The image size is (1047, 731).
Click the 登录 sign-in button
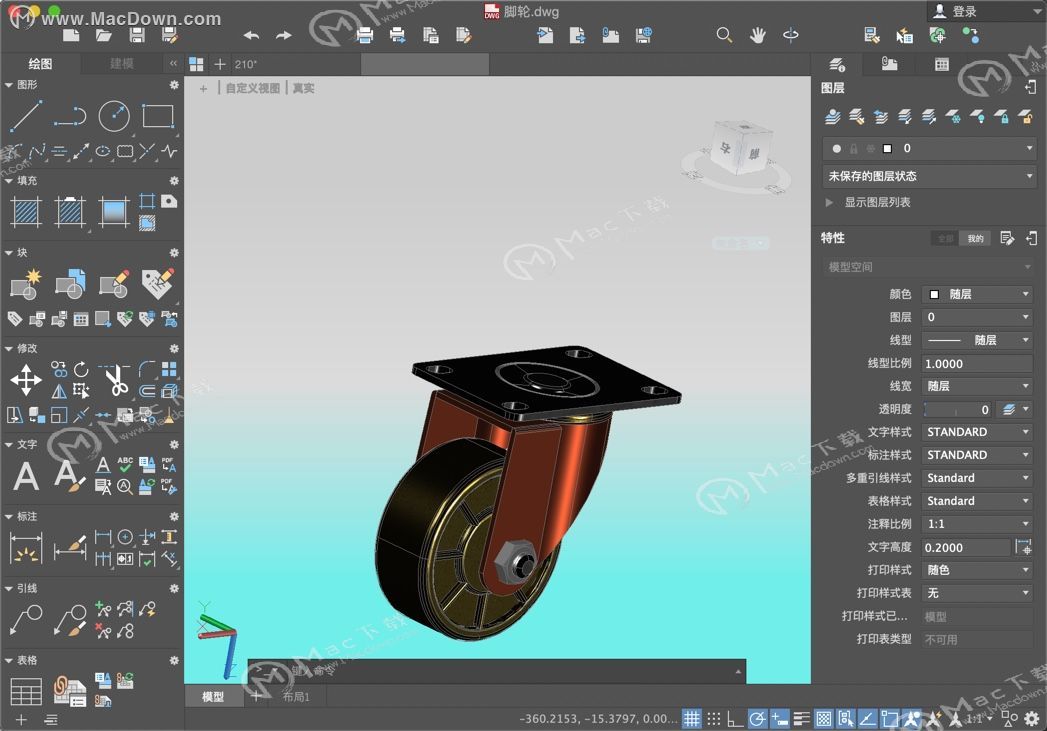click(956, 11)
